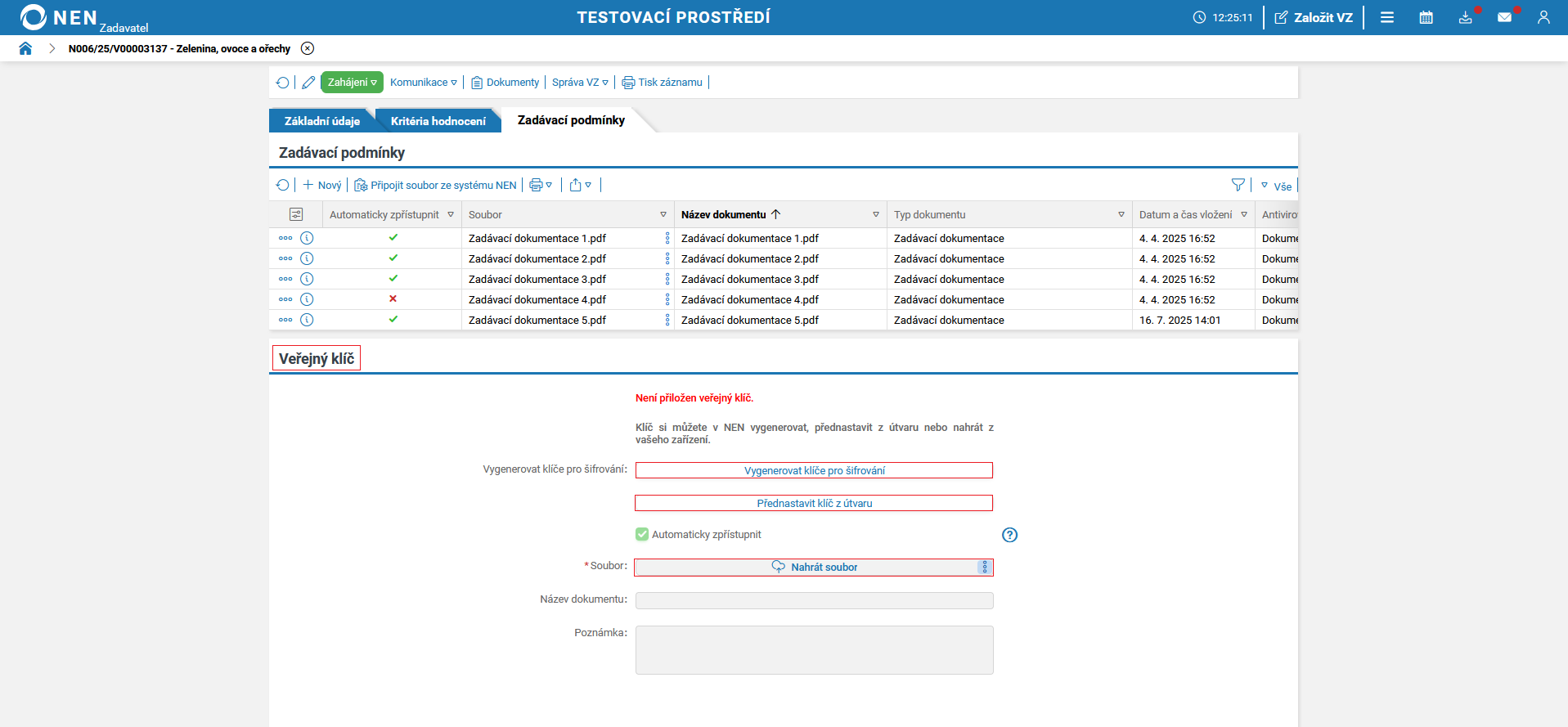This screenshot has width=1568, height=727.
Task: Click Přednastavit klíč z útvaru button
Action: 814,503
